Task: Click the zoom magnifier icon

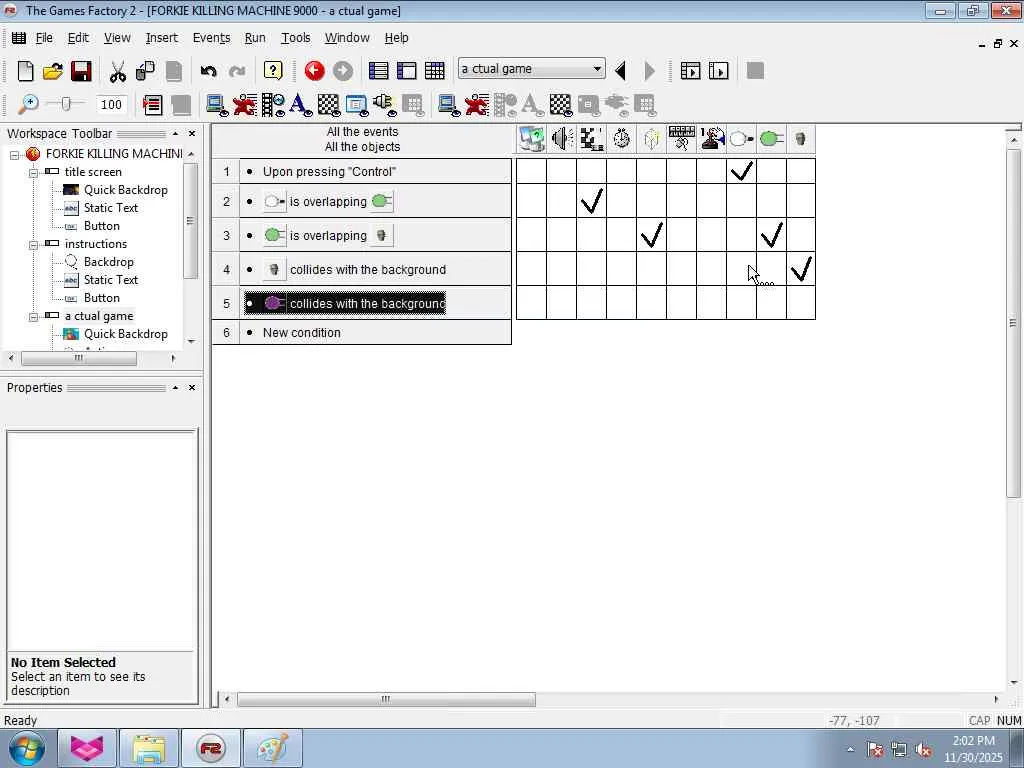Action: pyautogui.click(x=27, y=104)
